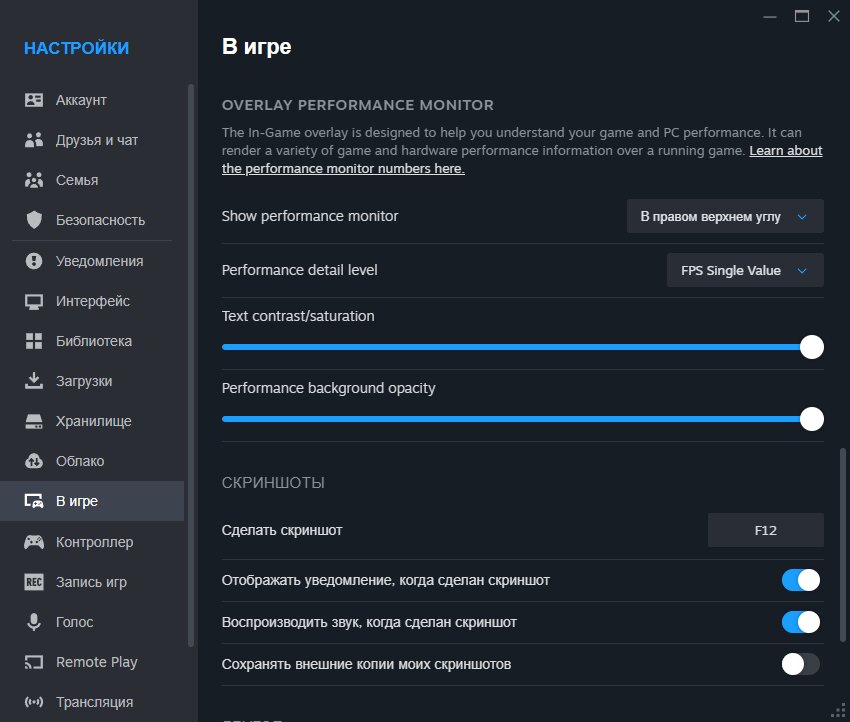Disable notification when screenshot is taken
Image resolution: width=850 pixels, height=722 pixels.
tap(800, 580)
